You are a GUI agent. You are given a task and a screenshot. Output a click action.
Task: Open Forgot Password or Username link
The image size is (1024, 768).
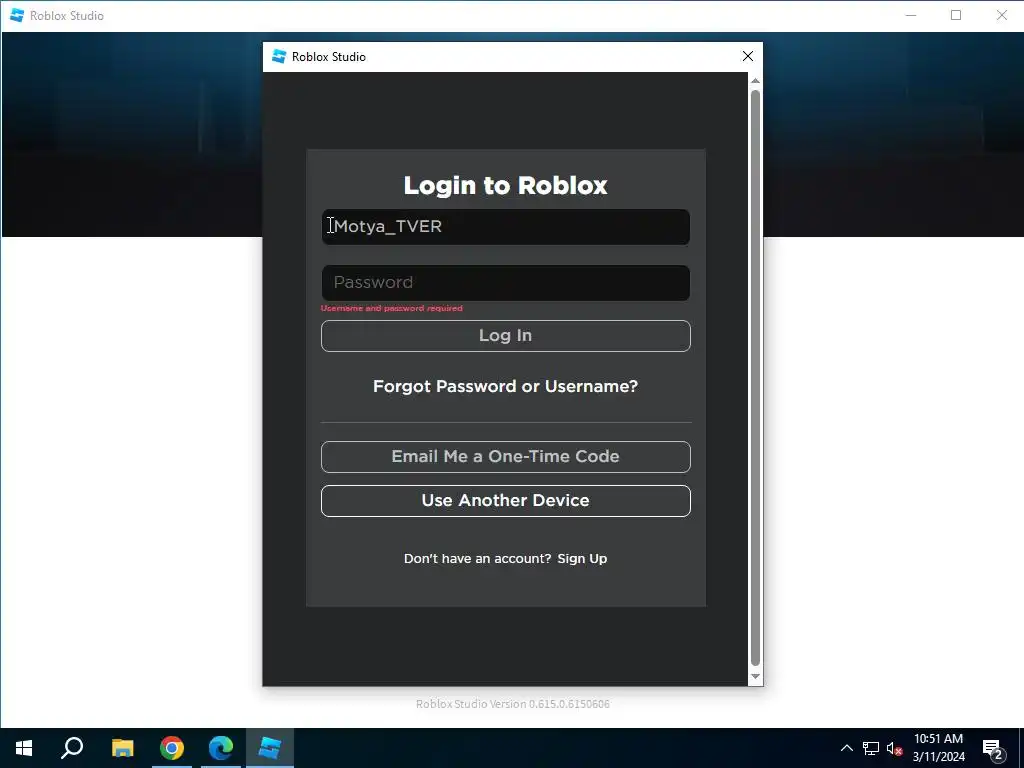[x=505, y=386]
